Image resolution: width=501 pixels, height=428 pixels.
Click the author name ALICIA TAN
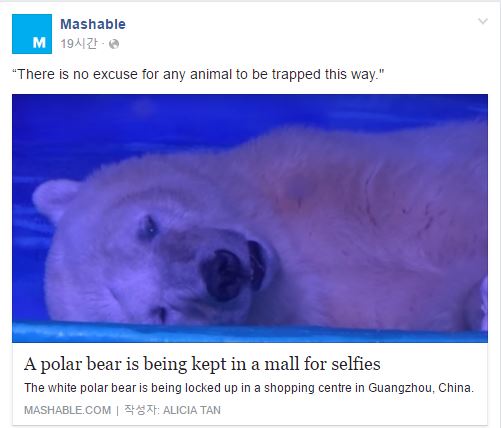click(192, 410)
